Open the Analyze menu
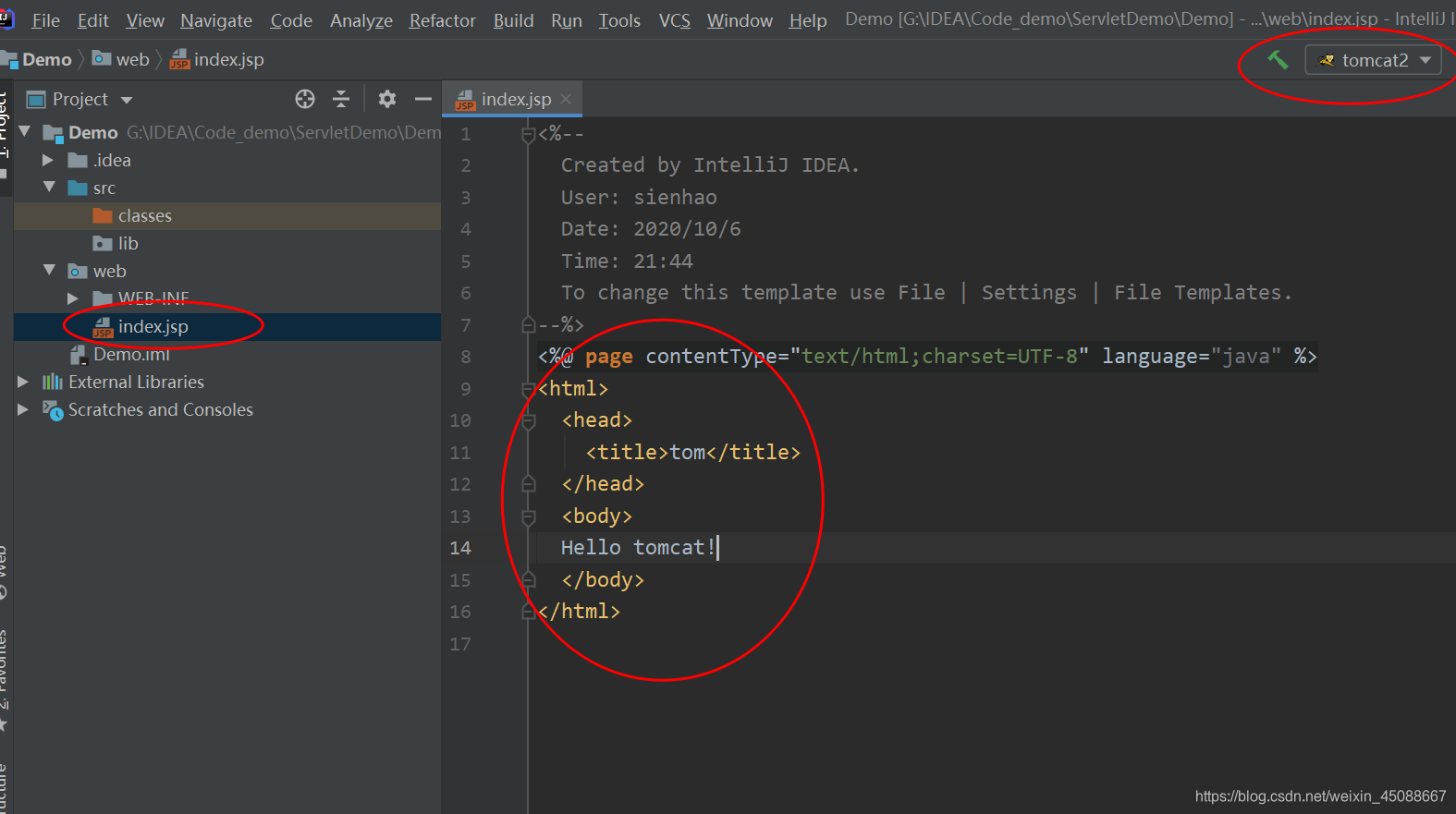The width and height of the screenshot is (1456, 814). click(x=361, y=20)
